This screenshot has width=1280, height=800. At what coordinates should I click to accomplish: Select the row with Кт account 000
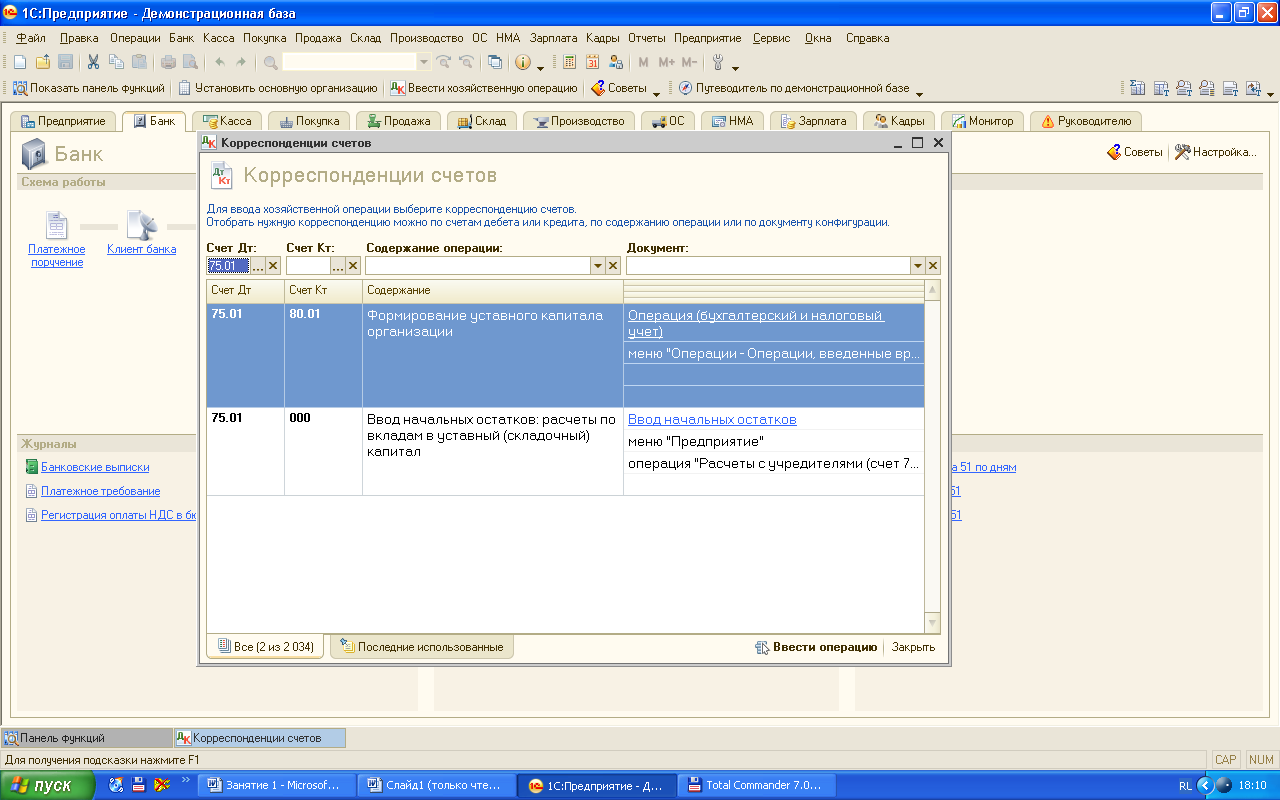[565, 452]
